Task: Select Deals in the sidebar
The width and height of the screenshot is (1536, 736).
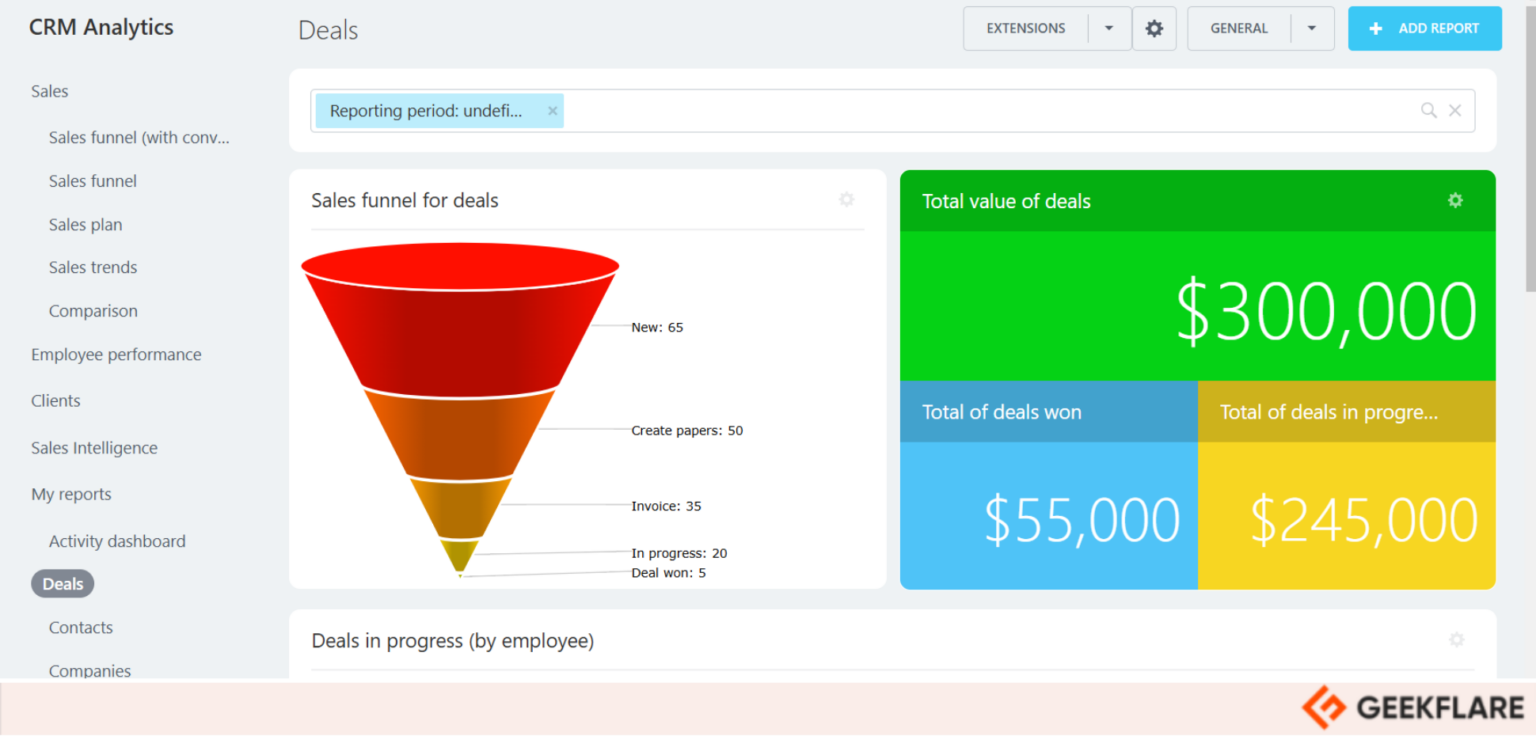Action: pos(63,584)
